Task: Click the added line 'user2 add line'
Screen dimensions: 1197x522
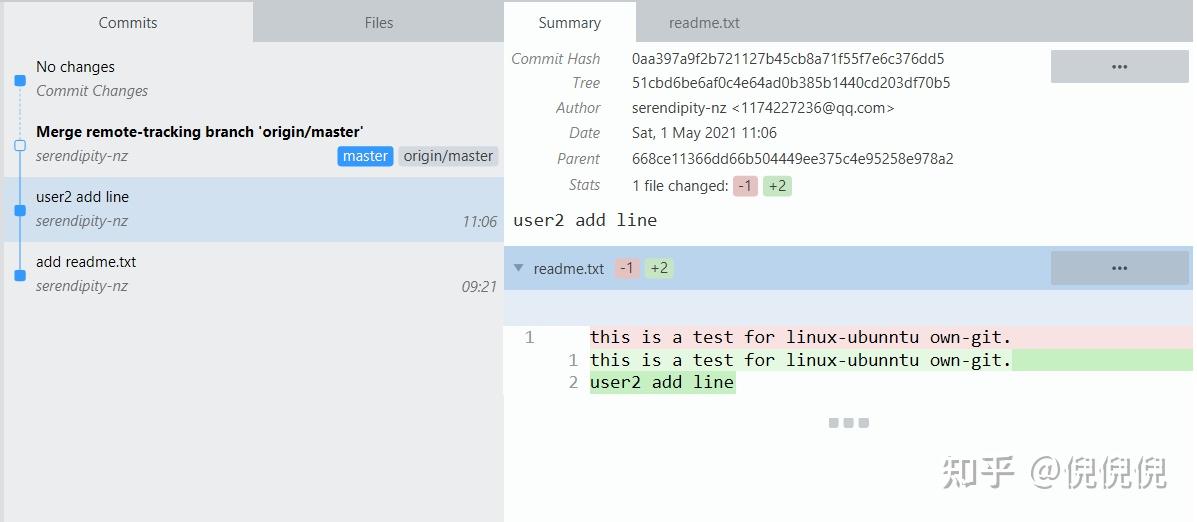Action: pyautogui.click(x=662, y=382)
